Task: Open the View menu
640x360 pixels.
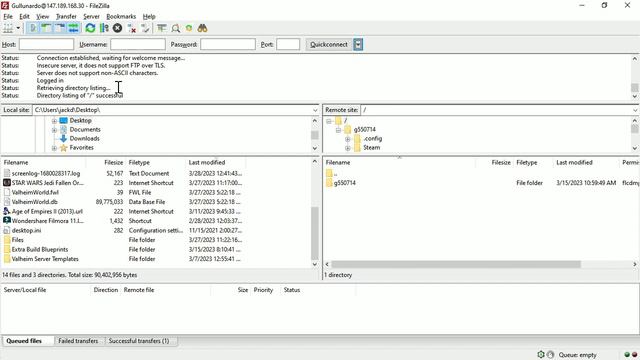Action: (x=42, y=16)
